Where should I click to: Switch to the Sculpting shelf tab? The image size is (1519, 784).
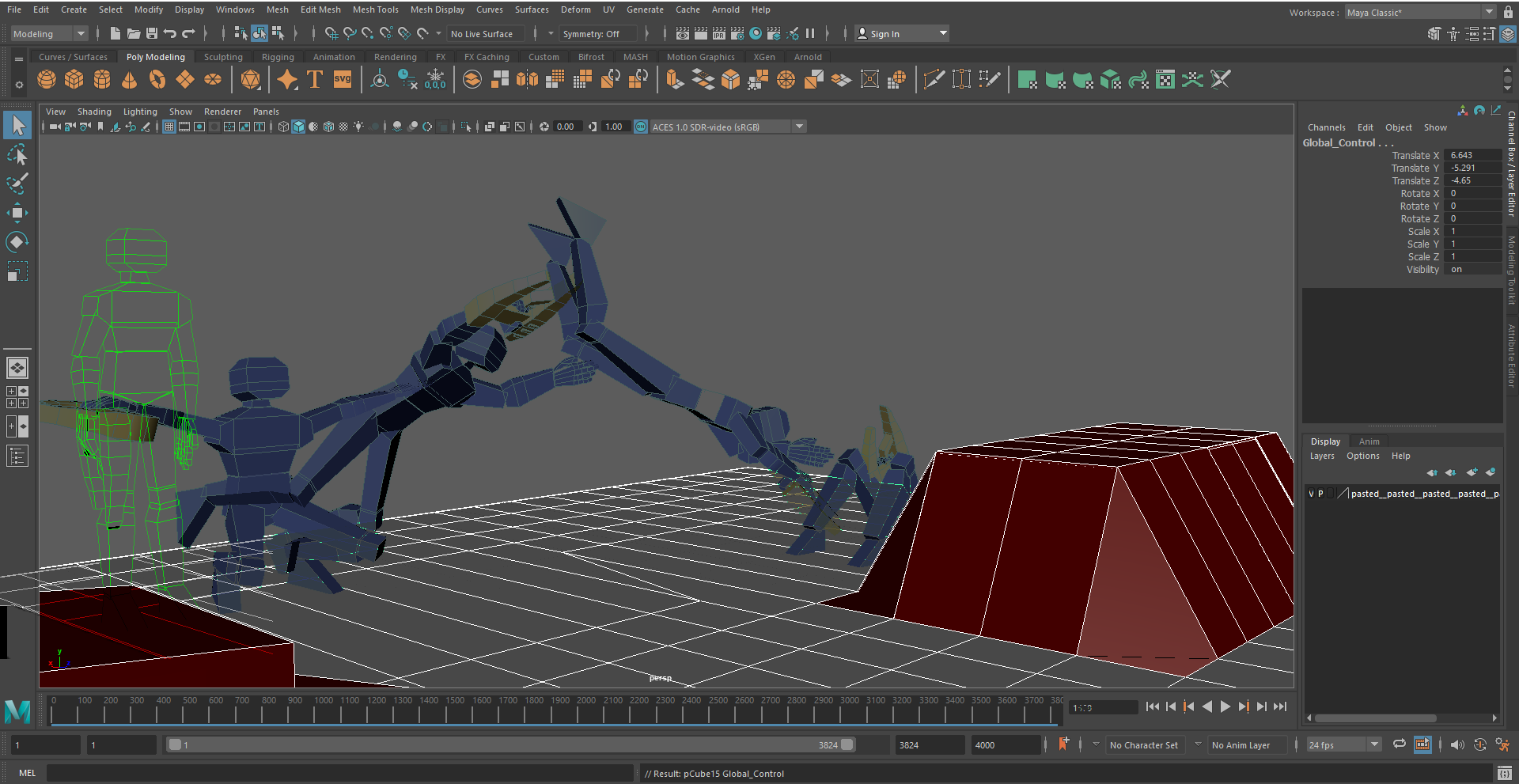(222, 56)
